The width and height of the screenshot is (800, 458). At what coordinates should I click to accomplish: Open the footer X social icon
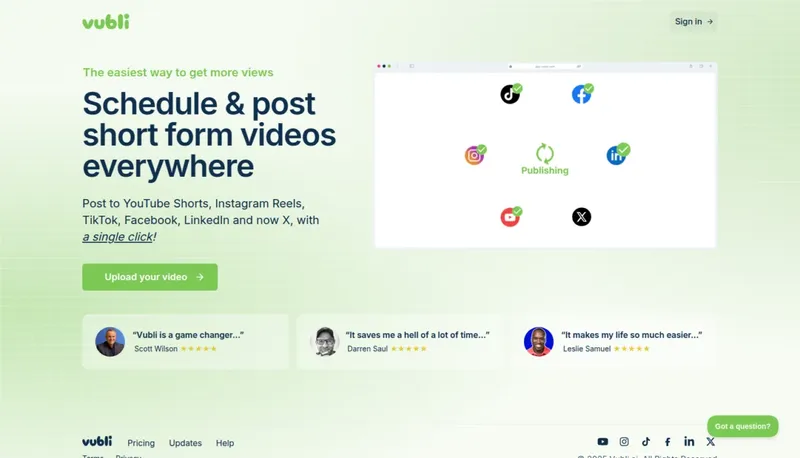coord(711,442)
